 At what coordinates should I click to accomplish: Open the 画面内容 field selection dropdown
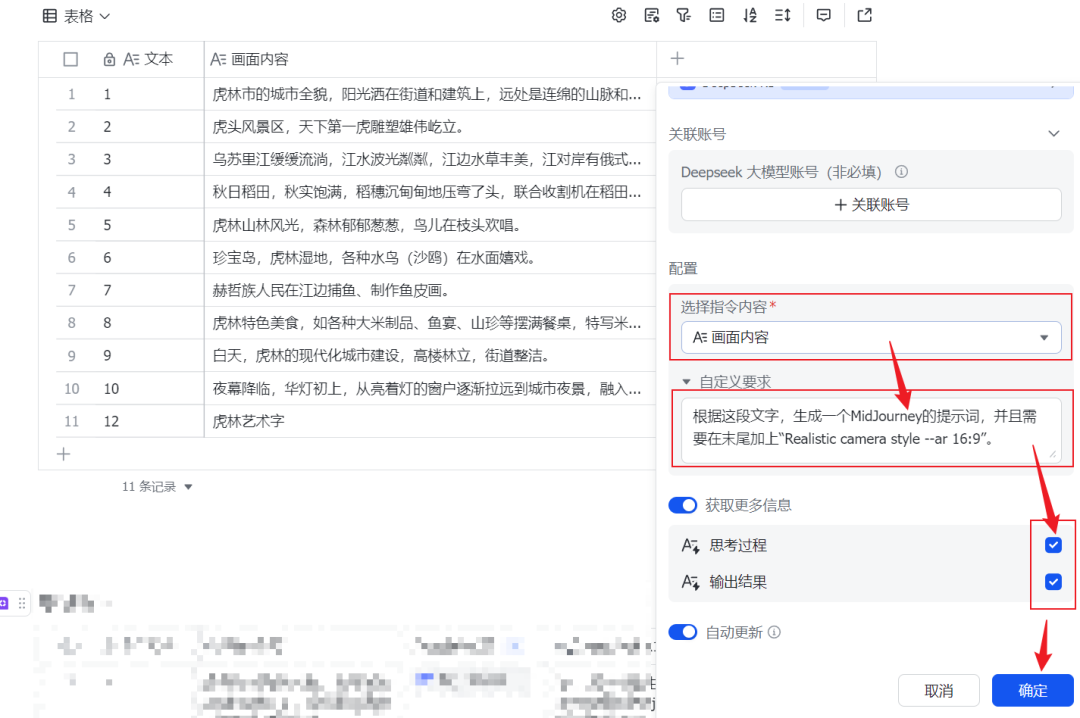pos(870,337)
